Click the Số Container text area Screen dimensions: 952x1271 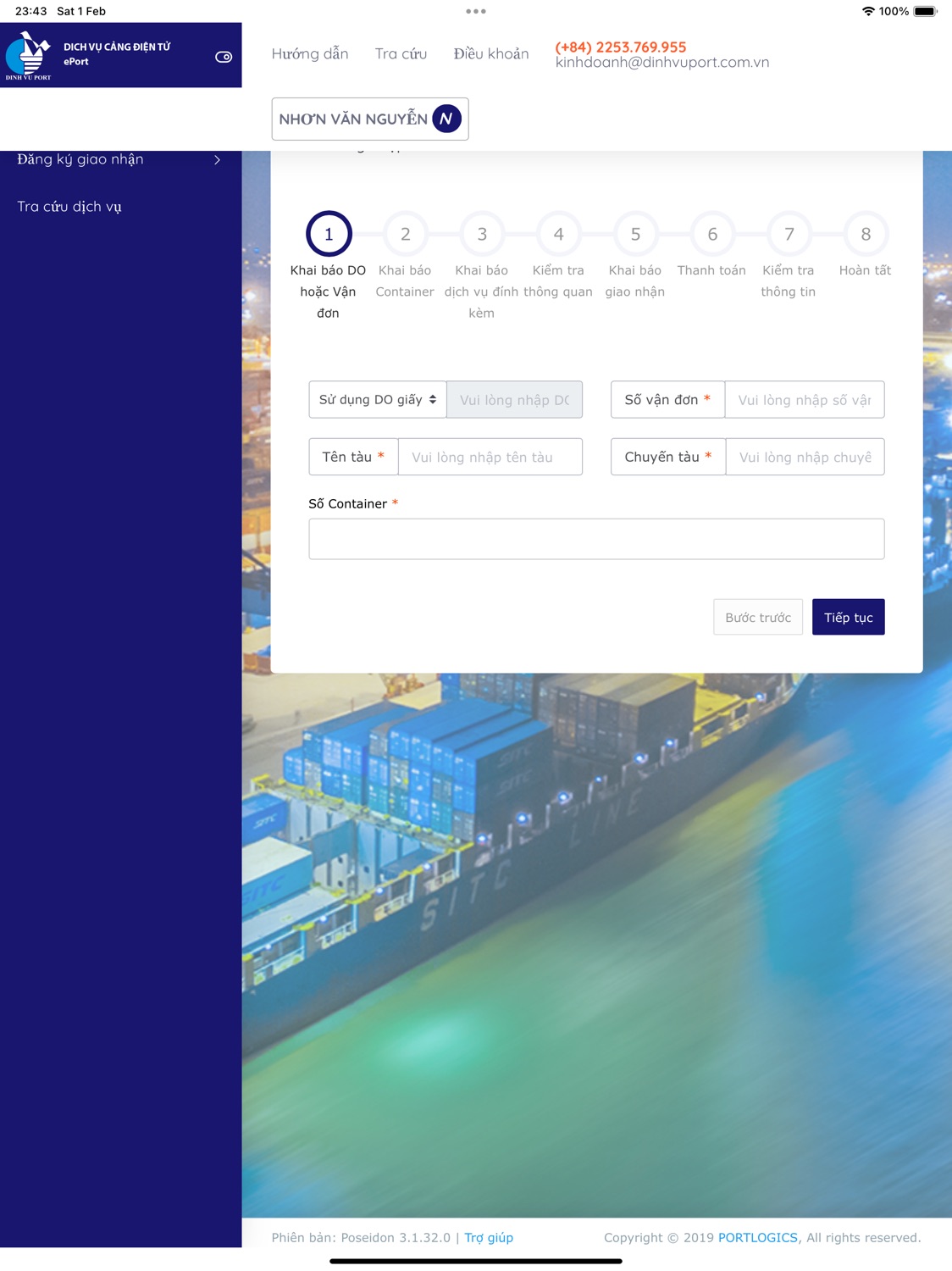596,539
